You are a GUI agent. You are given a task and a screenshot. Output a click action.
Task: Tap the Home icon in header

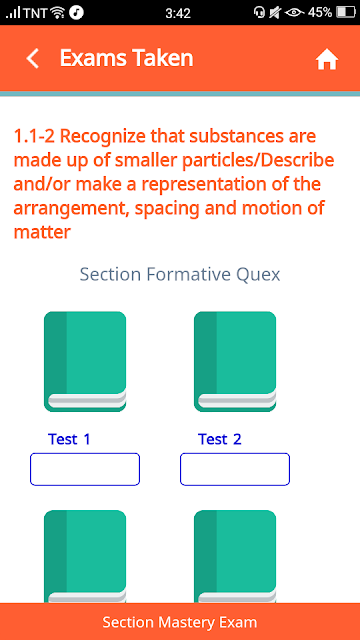click(327, 60)
